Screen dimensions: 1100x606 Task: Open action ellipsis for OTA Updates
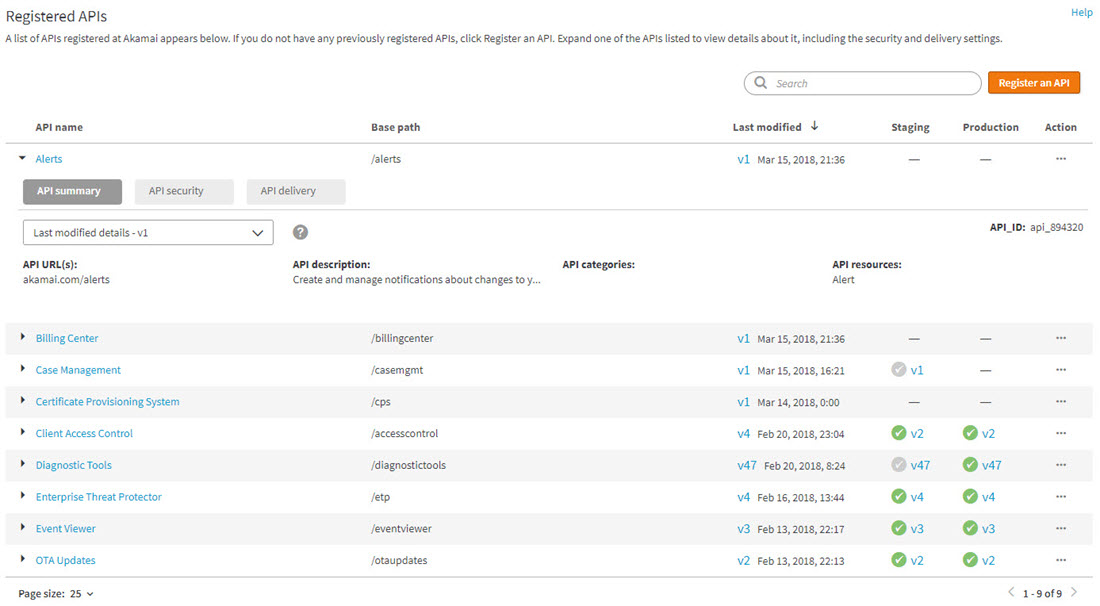[x=1060, y=560]
